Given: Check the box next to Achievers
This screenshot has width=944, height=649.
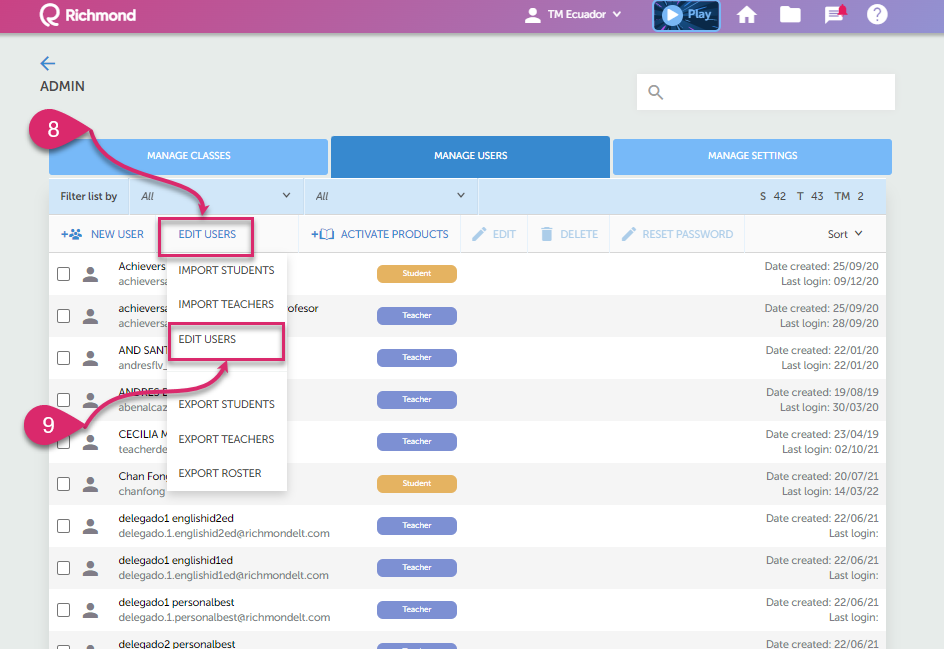Looking at the screenshot, I should tap(63, 273).
